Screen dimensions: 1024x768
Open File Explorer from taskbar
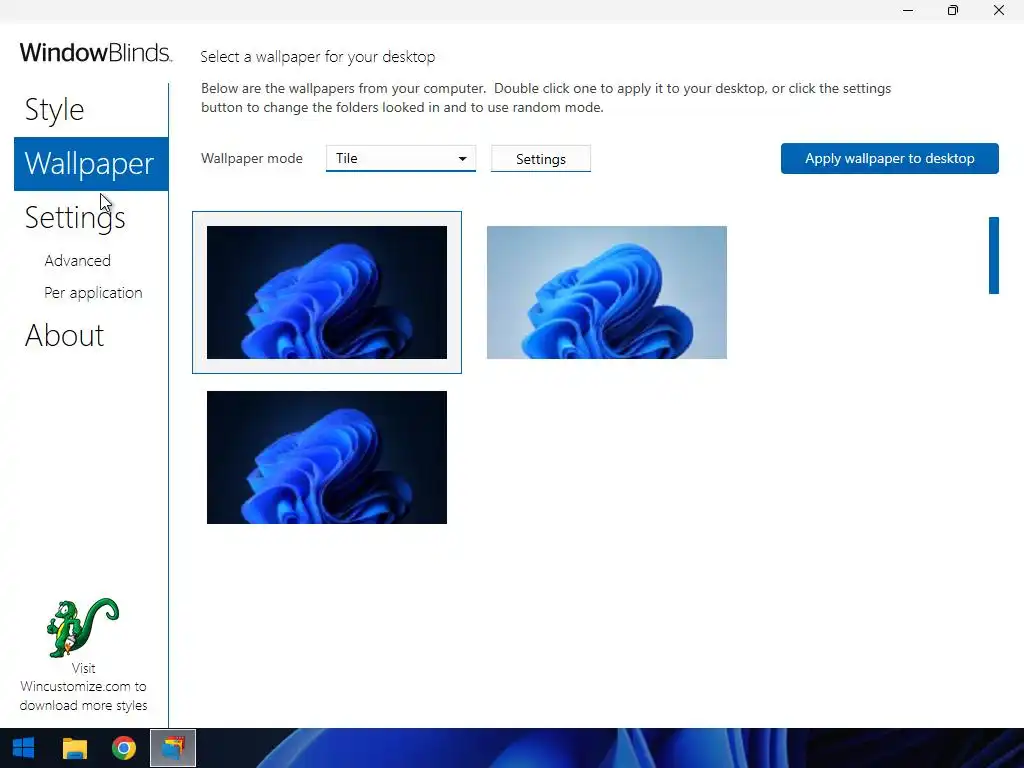pyautogui.click(x=74, y=748)
